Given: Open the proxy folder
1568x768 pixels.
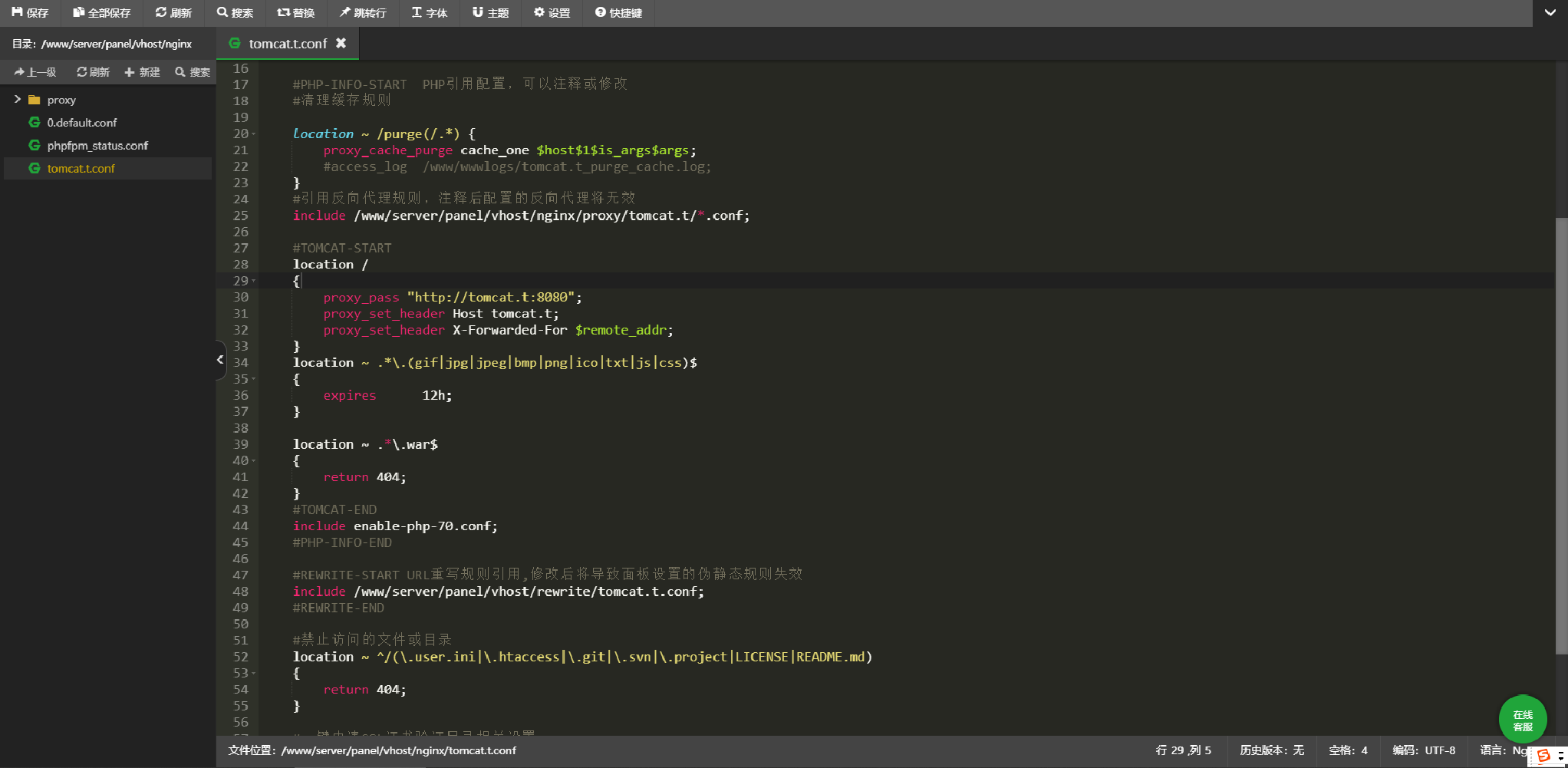Looking at the screenshot, I should 61,100.
